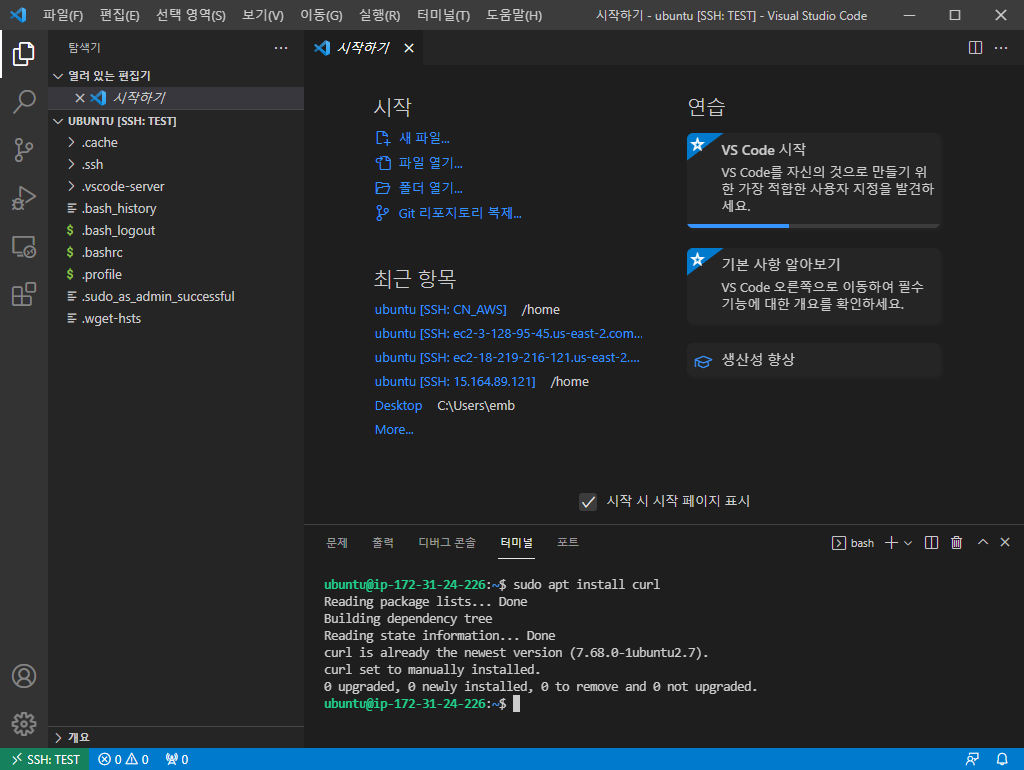Viewport: 1024px width, 770px height.
Task: Open the Search view icon
Action: (24, 102)
